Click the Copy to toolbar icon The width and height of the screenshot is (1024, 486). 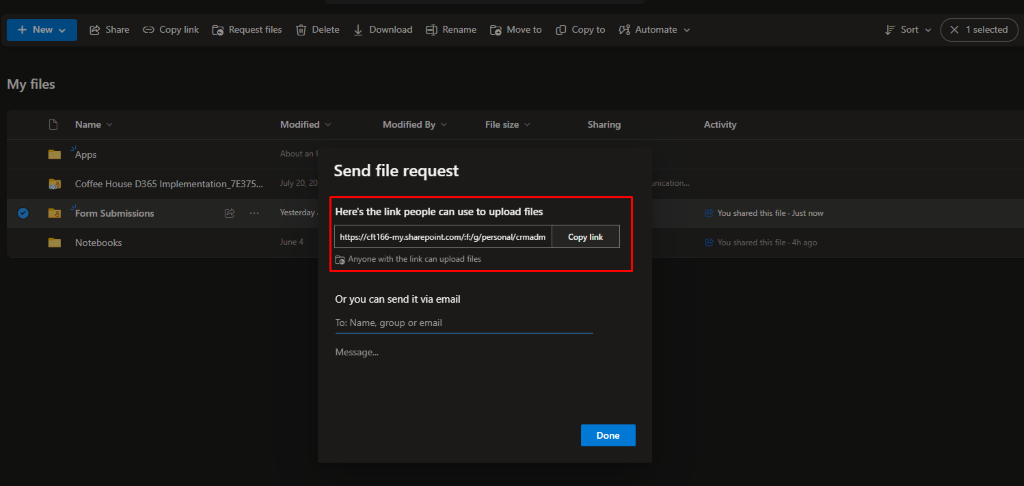pos(561,30)
